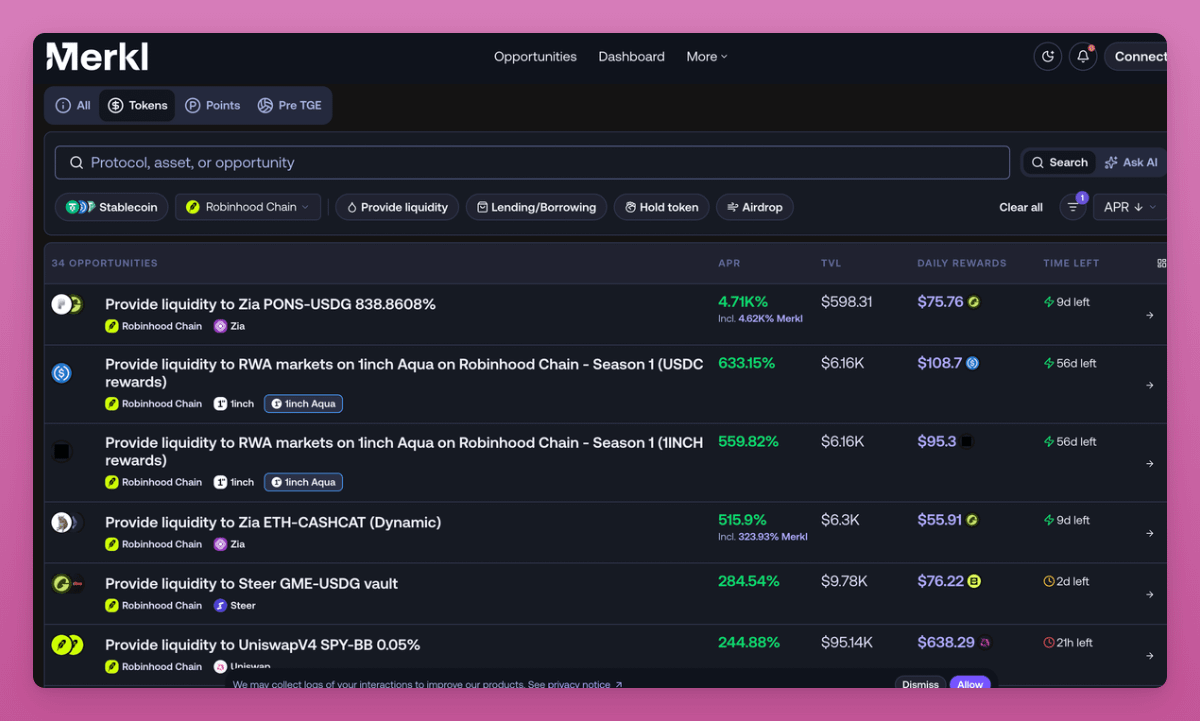The height and width of the screenshot is (721, 1200).
Task: Dismiss the log collection notice
Action: (x=920, y=684)
